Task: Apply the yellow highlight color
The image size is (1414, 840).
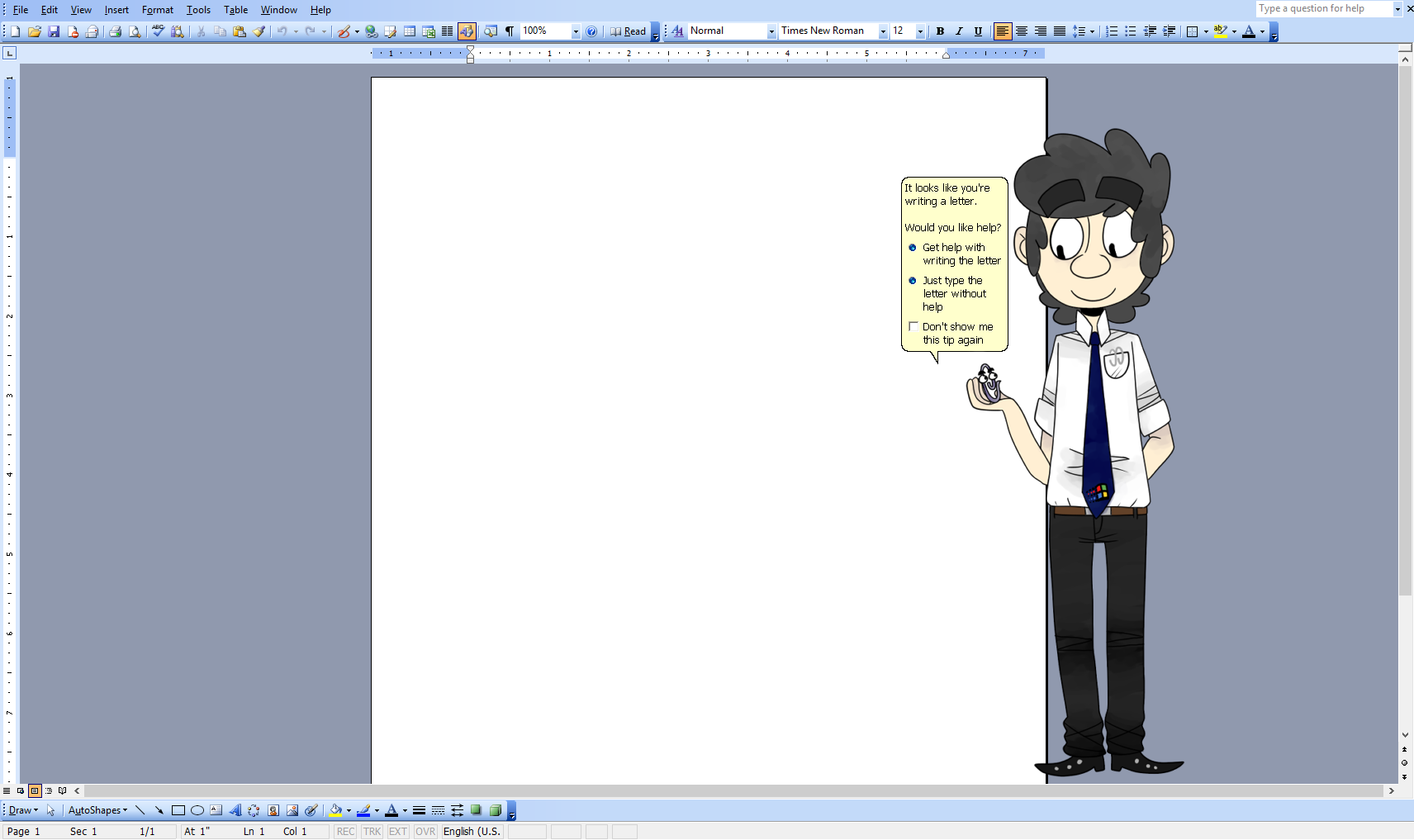Action: 1220,31
